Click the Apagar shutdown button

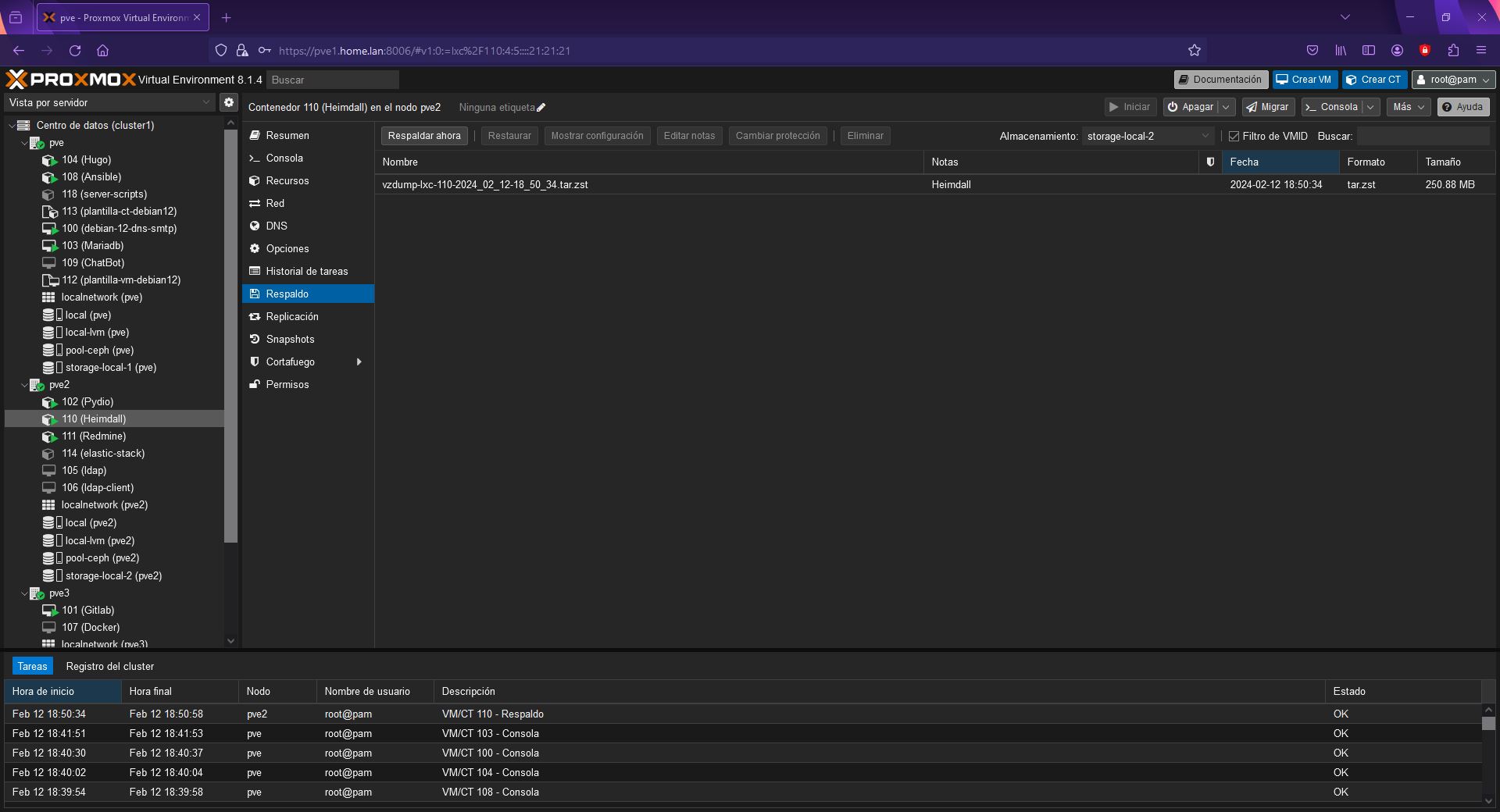pos(1190,107)
